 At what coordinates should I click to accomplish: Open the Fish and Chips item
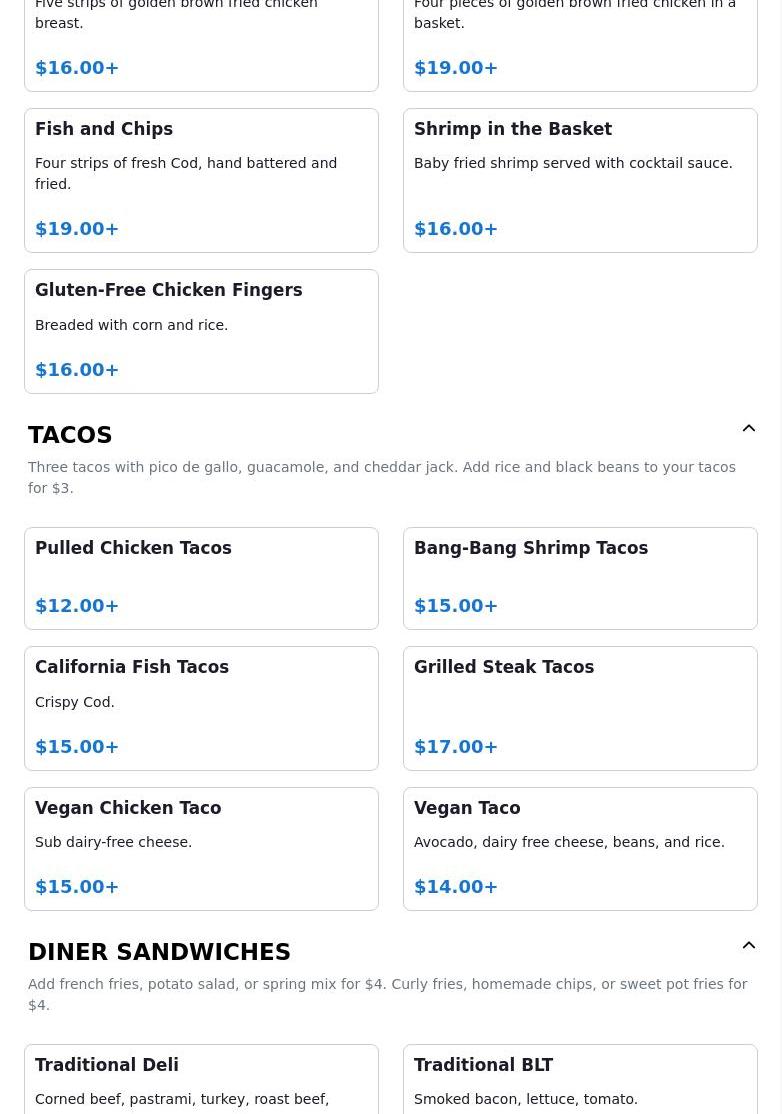201,180
